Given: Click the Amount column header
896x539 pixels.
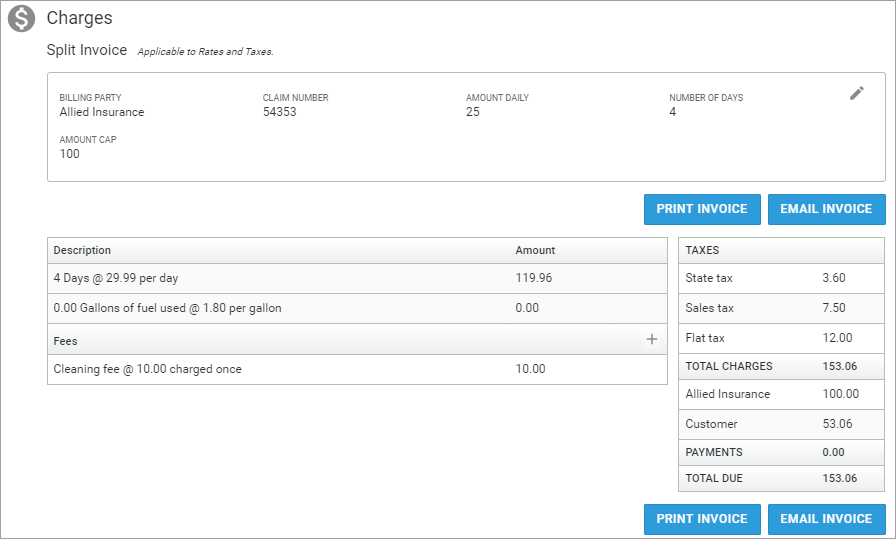Looking at the screenshot, I should pos(535,250).
